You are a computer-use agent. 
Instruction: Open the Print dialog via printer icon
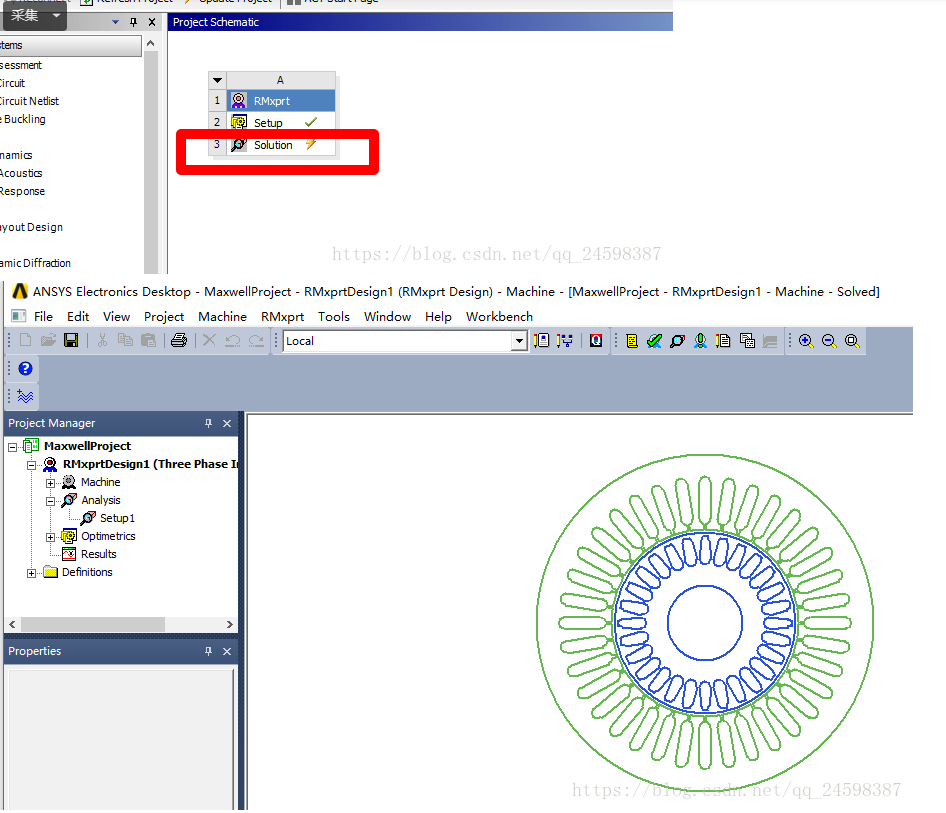click(179, 340)
